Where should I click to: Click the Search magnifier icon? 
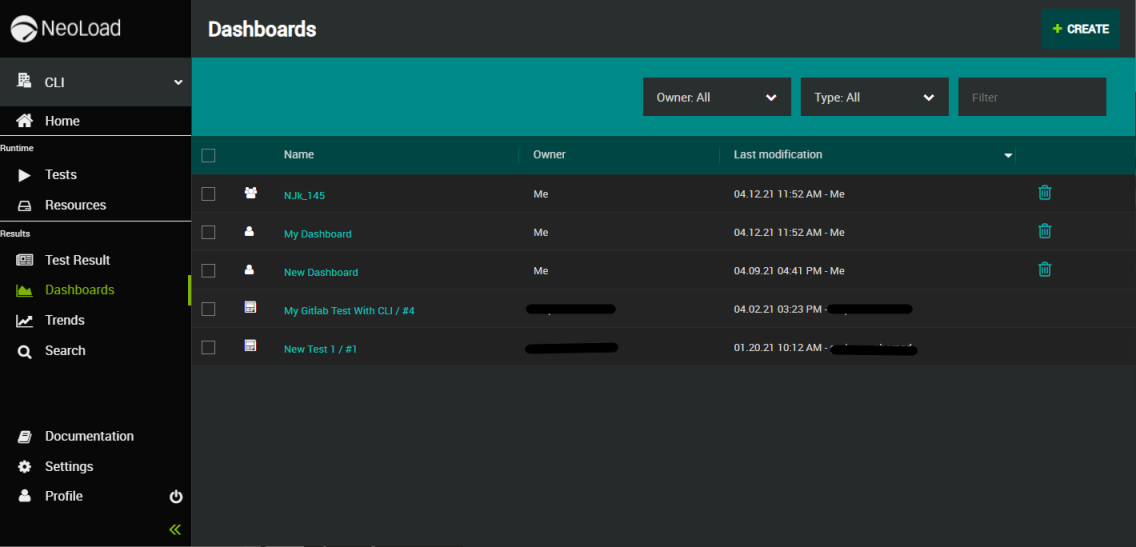pyautogui.click(x=25, y=351)
